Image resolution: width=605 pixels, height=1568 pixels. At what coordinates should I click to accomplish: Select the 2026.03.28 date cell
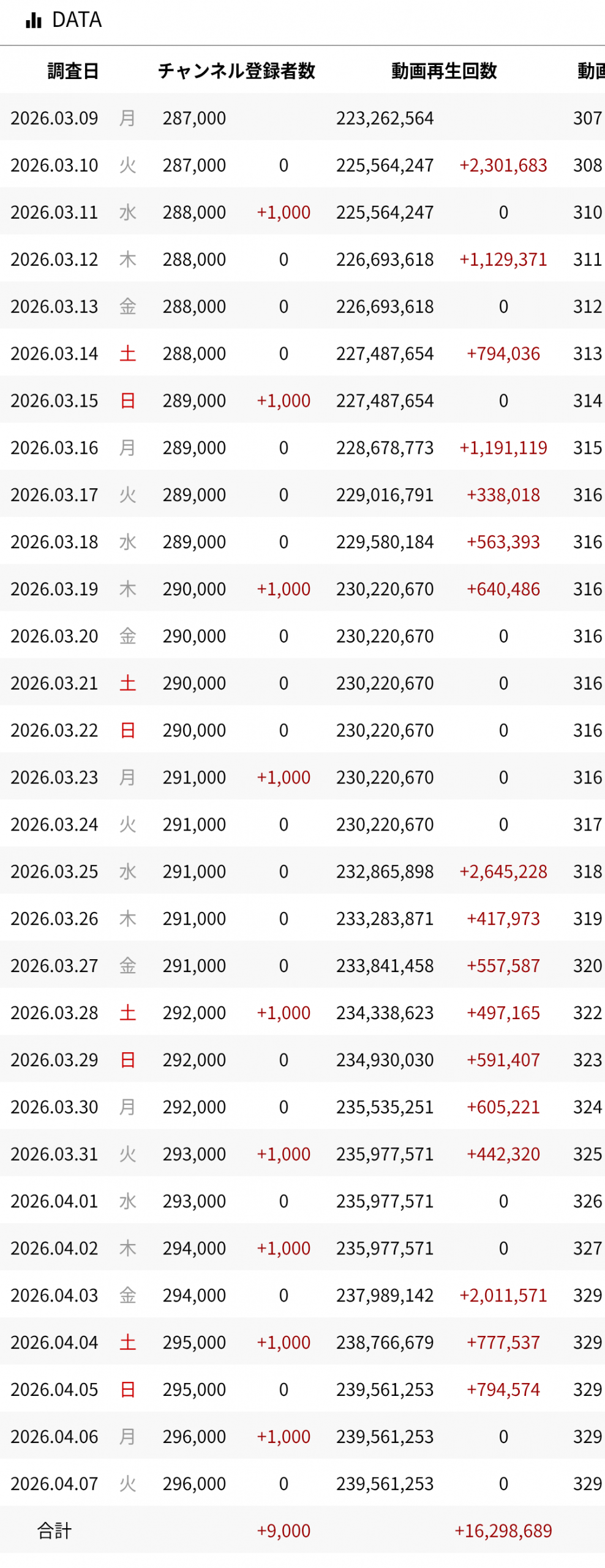tap(54, 1013)
